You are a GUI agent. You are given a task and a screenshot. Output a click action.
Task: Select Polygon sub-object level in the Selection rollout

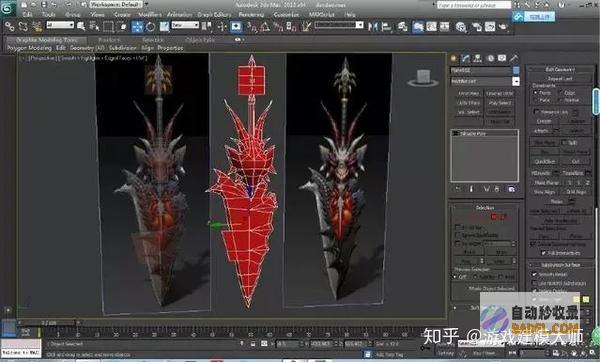pyautogui.click(x=494, y=217)
